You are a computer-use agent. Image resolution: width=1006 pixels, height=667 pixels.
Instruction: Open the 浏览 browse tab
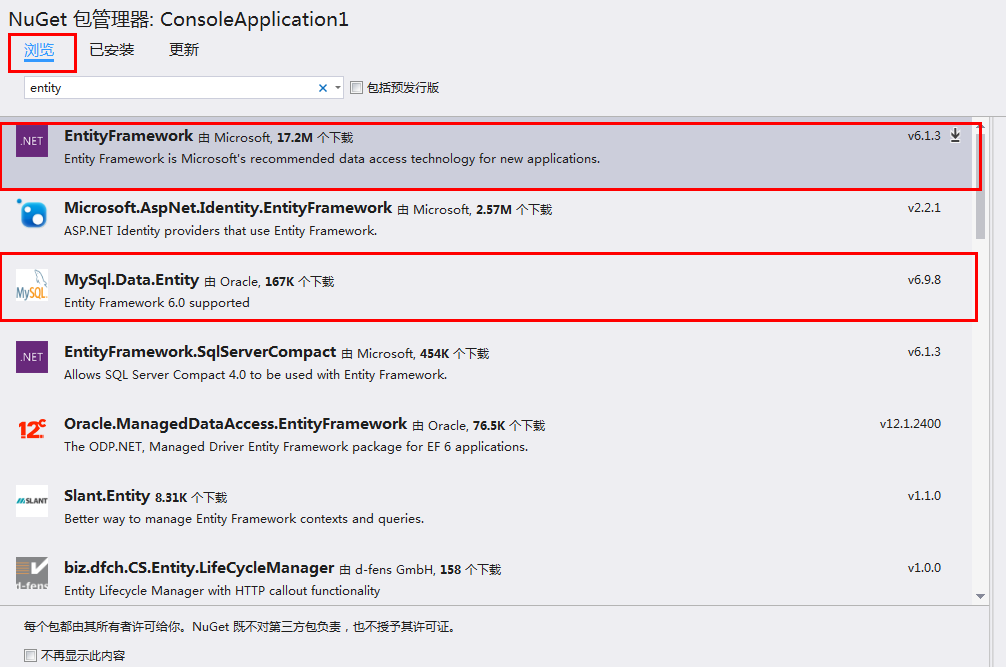[39, 50]
